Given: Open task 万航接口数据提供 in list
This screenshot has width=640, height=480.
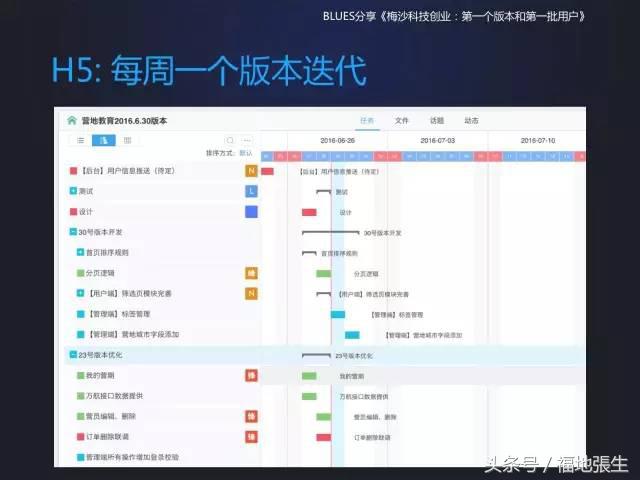Looking at the screenshot, I should coord(115,396).
